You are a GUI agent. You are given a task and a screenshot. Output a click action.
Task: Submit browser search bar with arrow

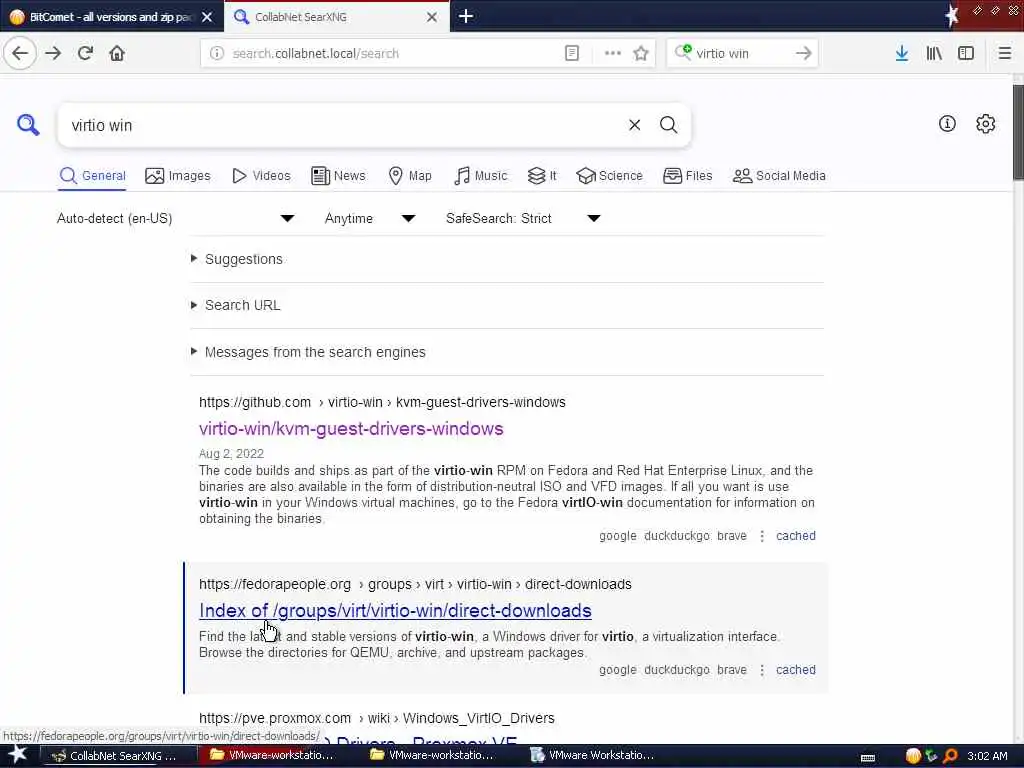click(803, 54)
